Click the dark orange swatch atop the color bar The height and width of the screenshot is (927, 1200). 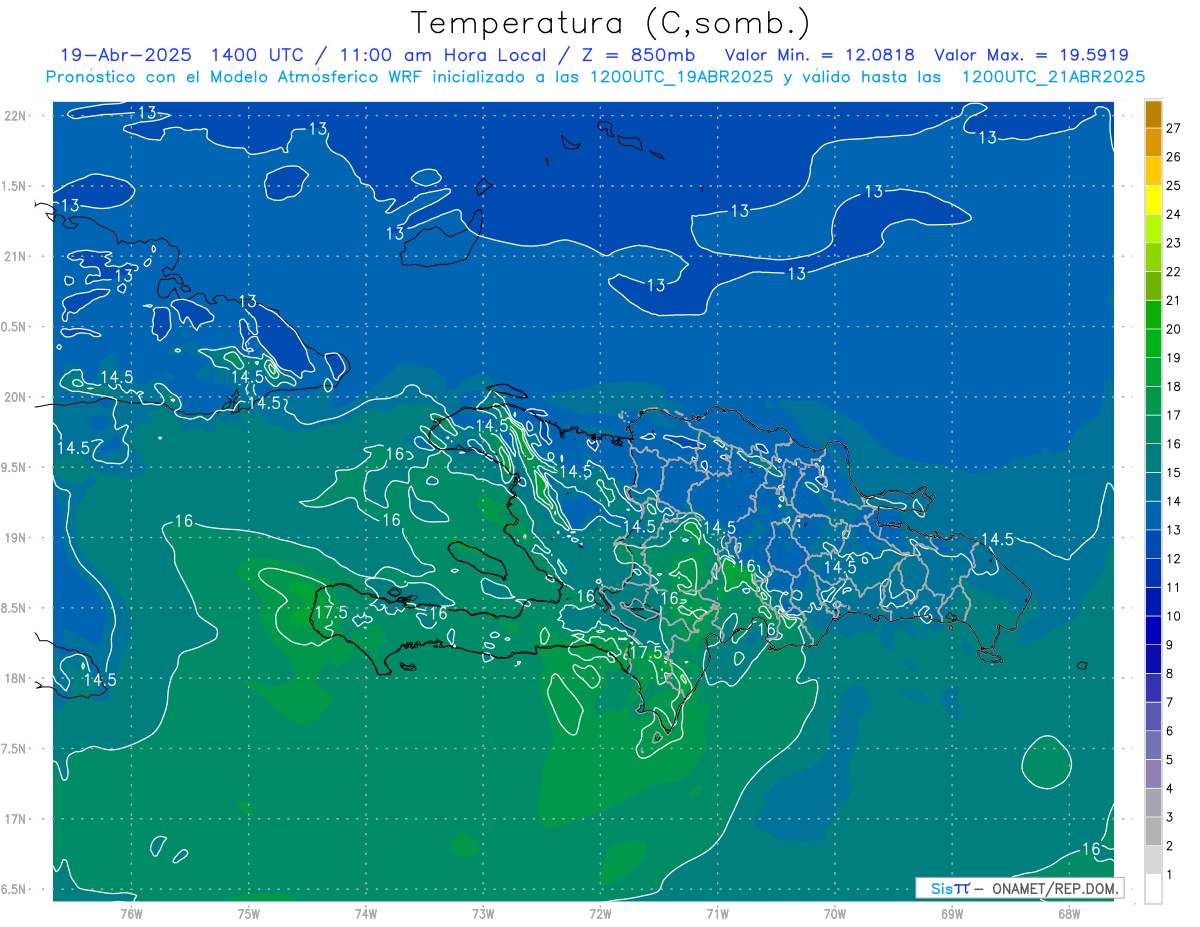(1153, 115)
